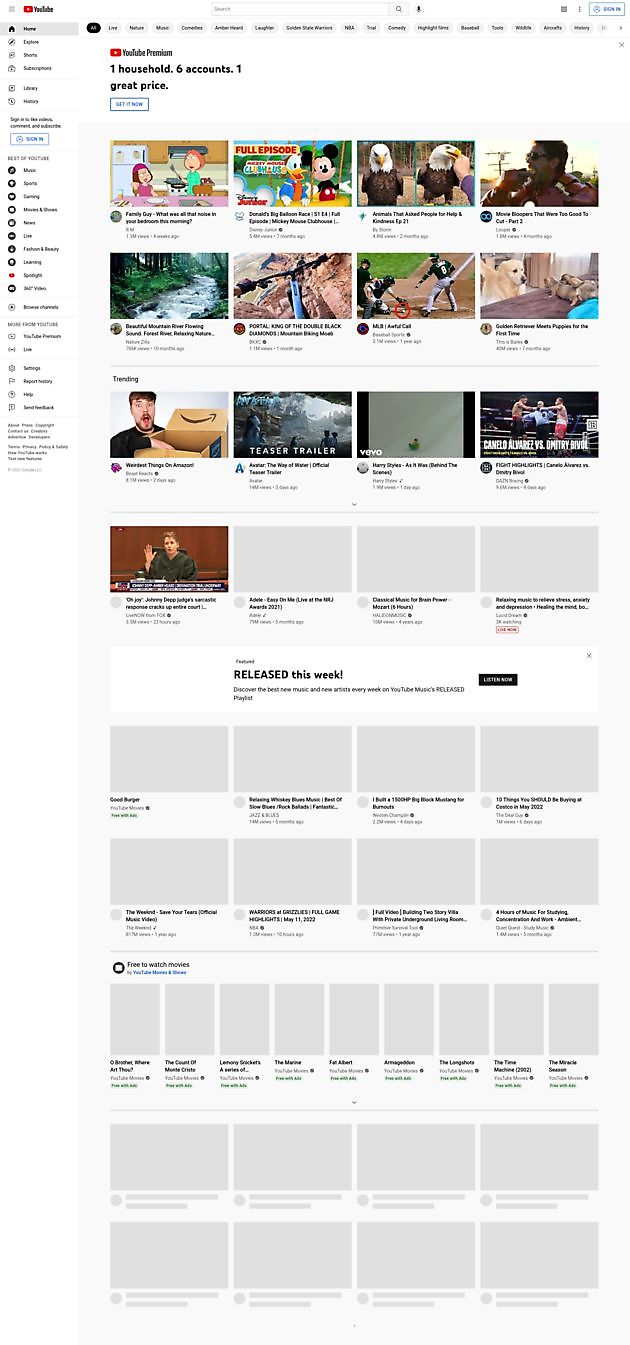This screenshot has height=1345, width=630.
Task: Open Gaming under Best of YouTube
Action: pyautogui.click(x=39, y=197)
